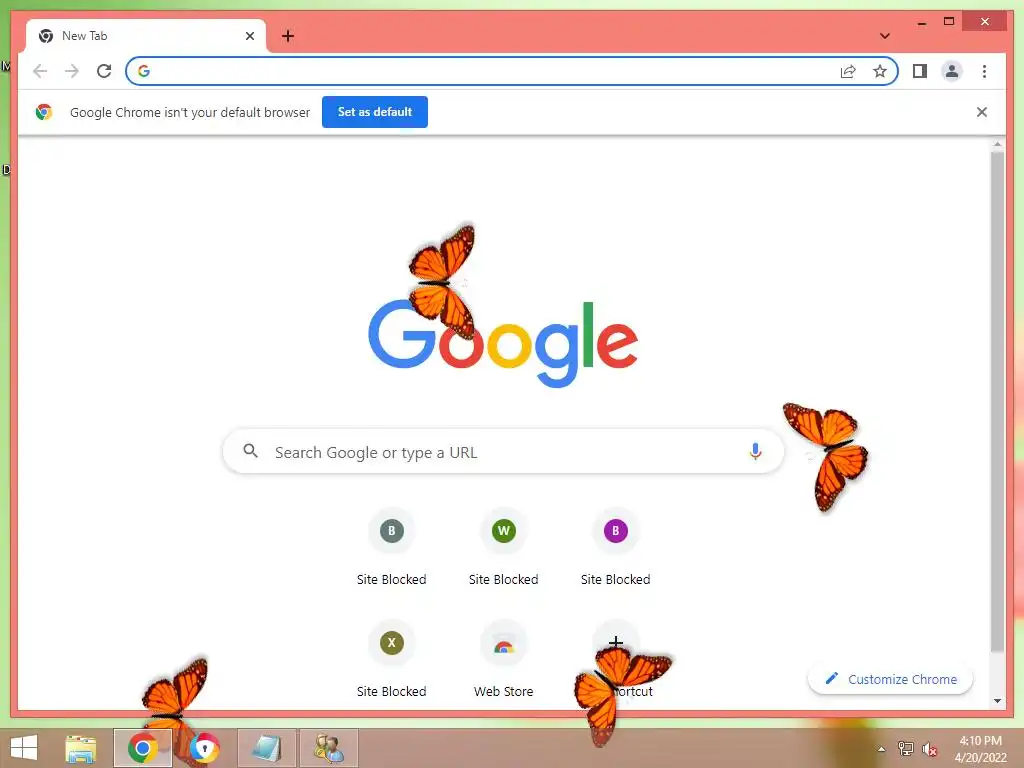Viewport: 1024px width, 768px height.
Task: Close the New Tab tab
Action: point(249,36)
